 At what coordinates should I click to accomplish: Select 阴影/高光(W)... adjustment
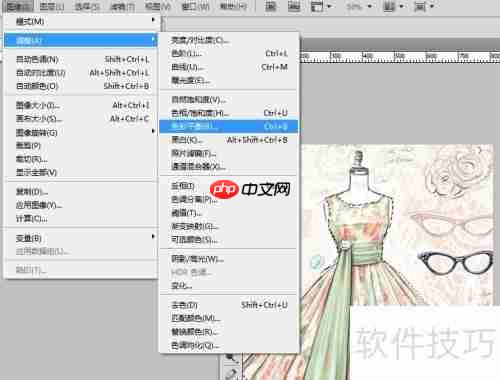tap(229, 259)
